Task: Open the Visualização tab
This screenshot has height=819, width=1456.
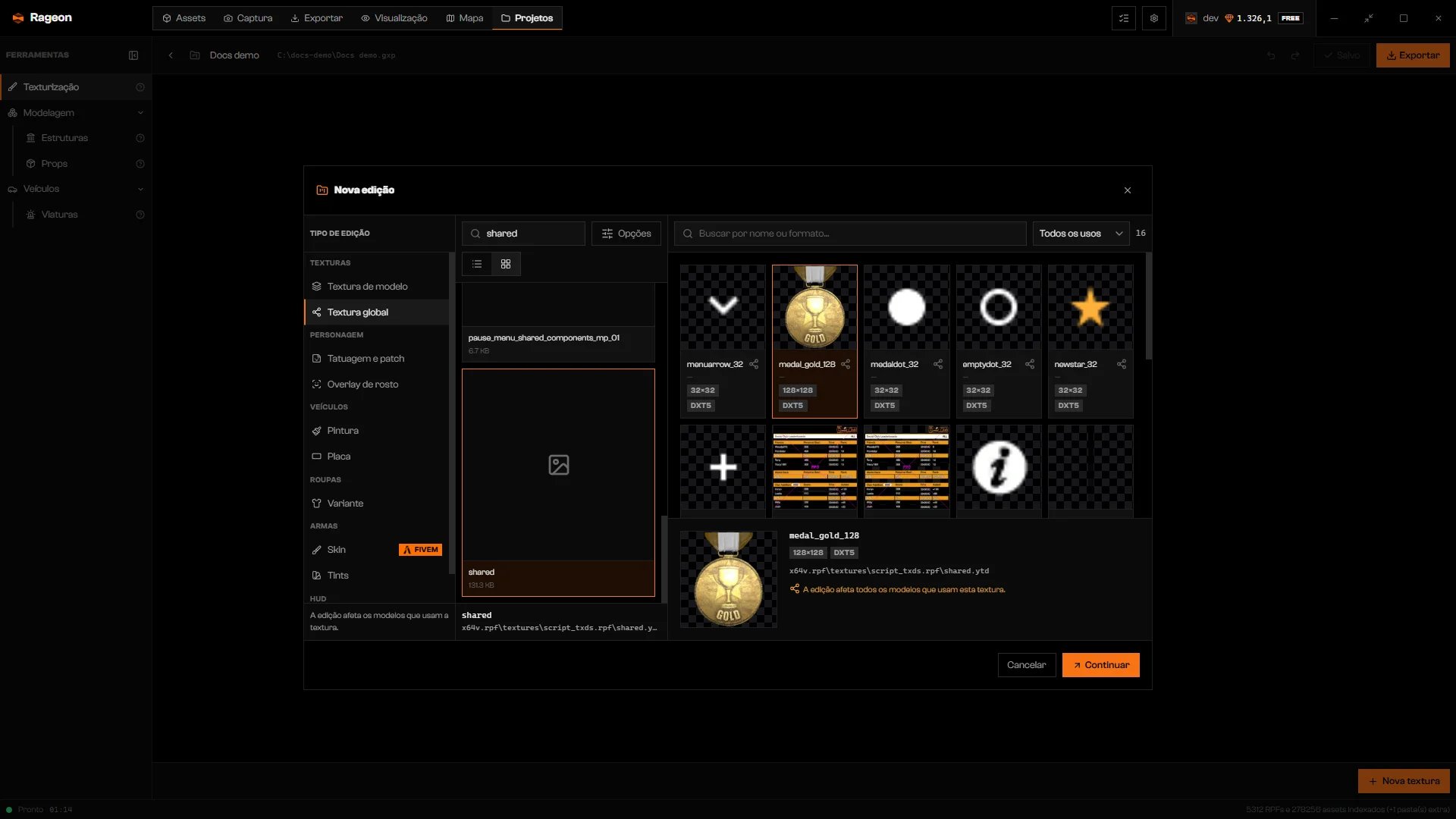Action: click(394, 18)
